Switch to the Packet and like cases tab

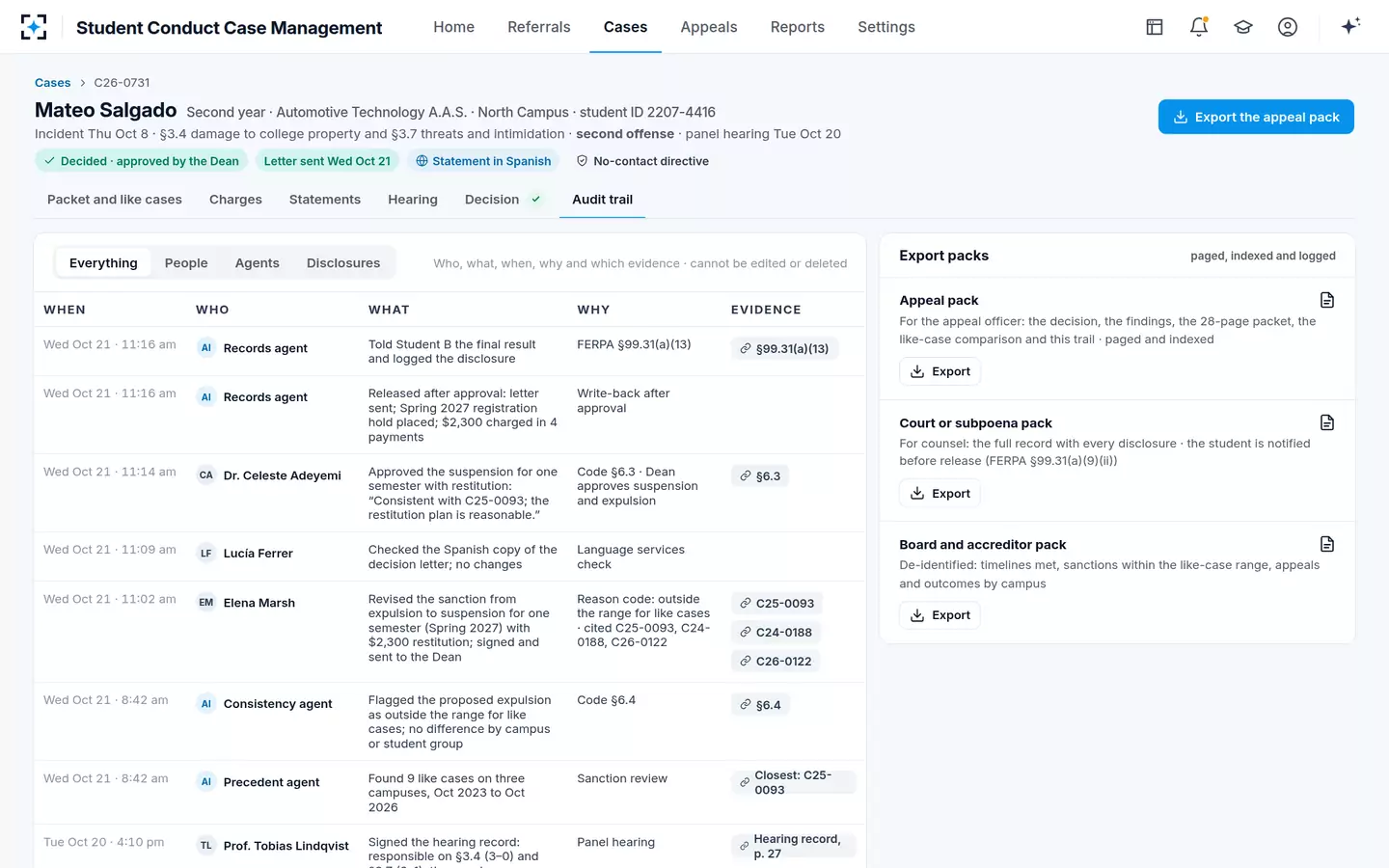(x=115, y=200)
